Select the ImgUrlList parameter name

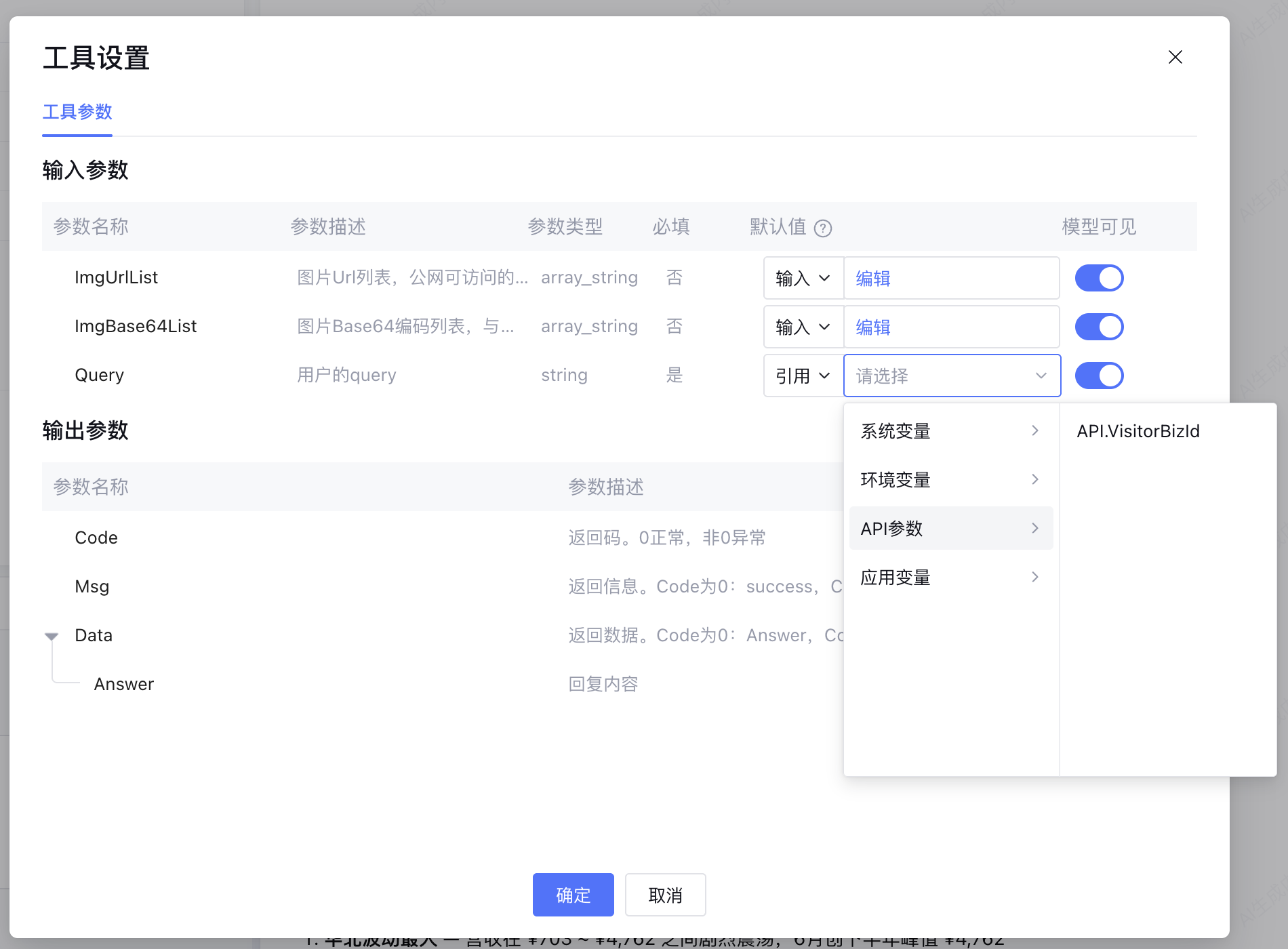click(x=116, y=277)
